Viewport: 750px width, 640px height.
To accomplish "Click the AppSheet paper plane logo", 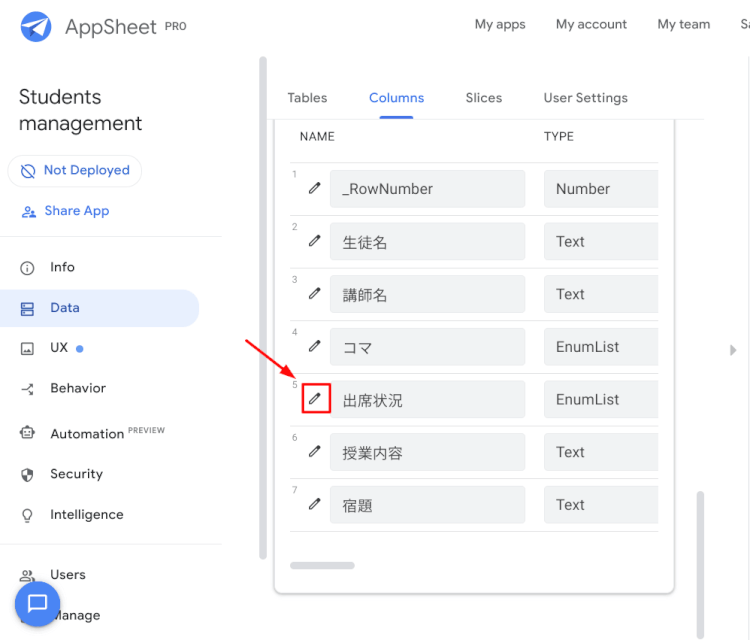I will coord(36,27).
